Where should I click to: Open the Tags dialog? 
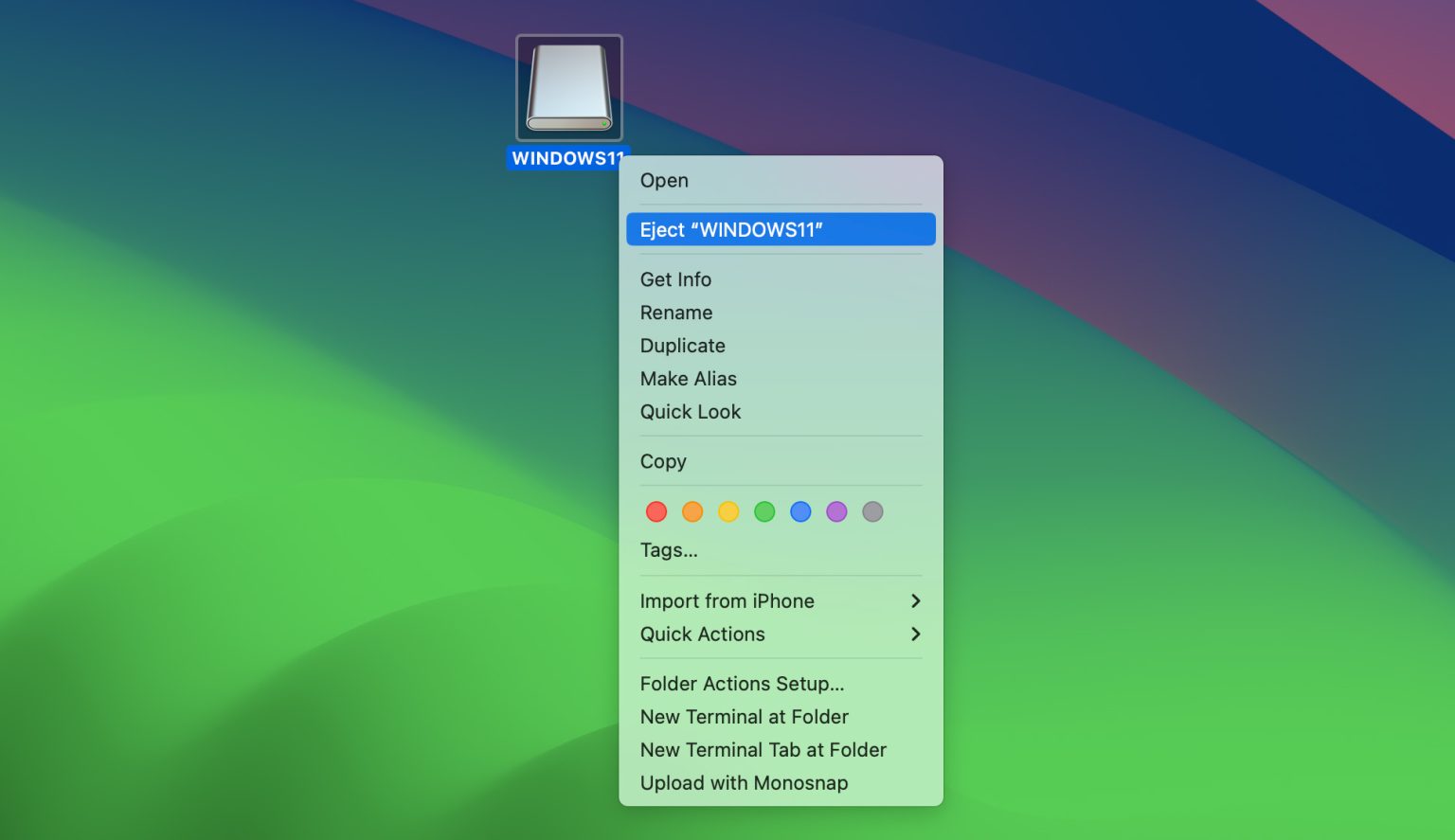[669, 550]
